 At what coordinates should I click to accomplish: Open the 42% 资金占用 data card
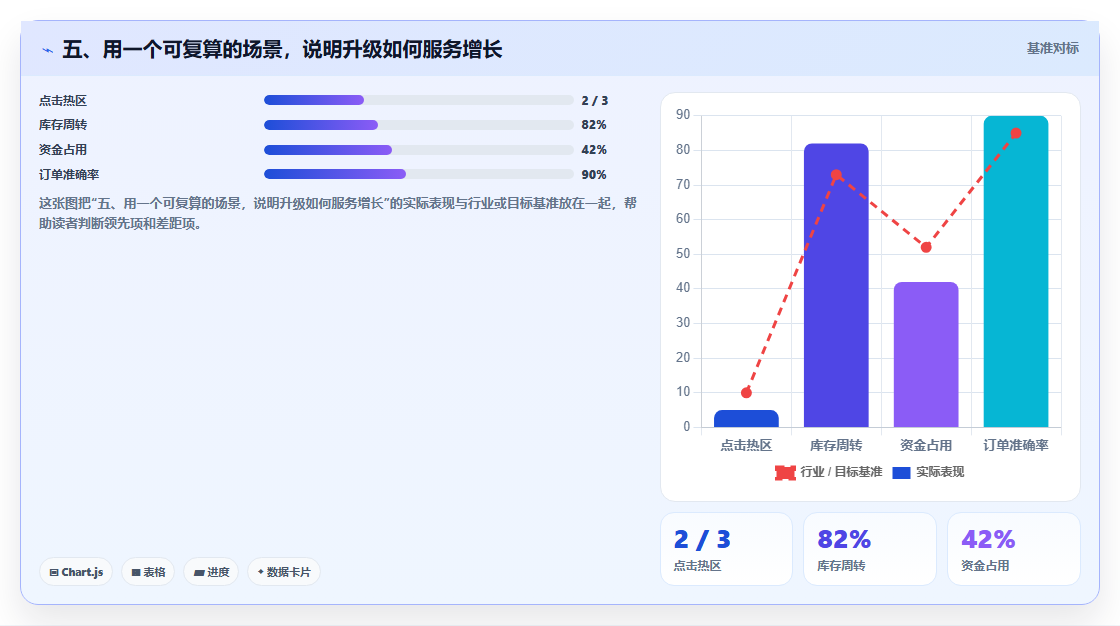pyautogui.click(x=1014, y=549)
